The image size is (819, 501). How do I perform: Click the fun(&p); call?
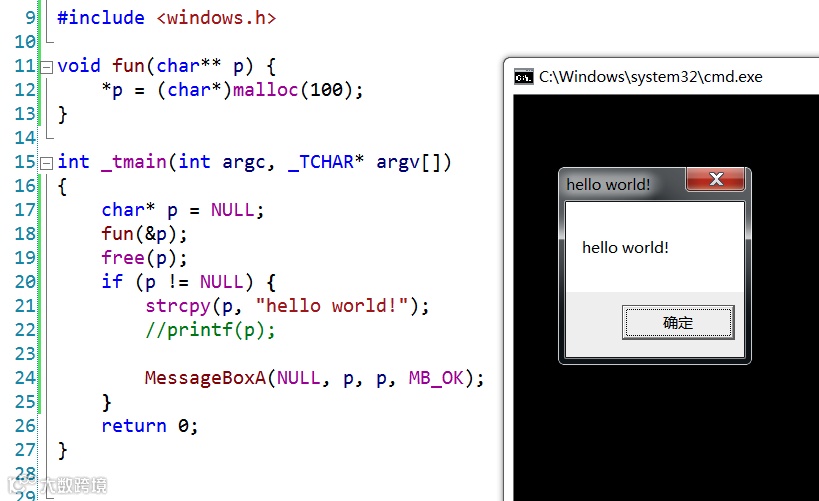point(144,234)
